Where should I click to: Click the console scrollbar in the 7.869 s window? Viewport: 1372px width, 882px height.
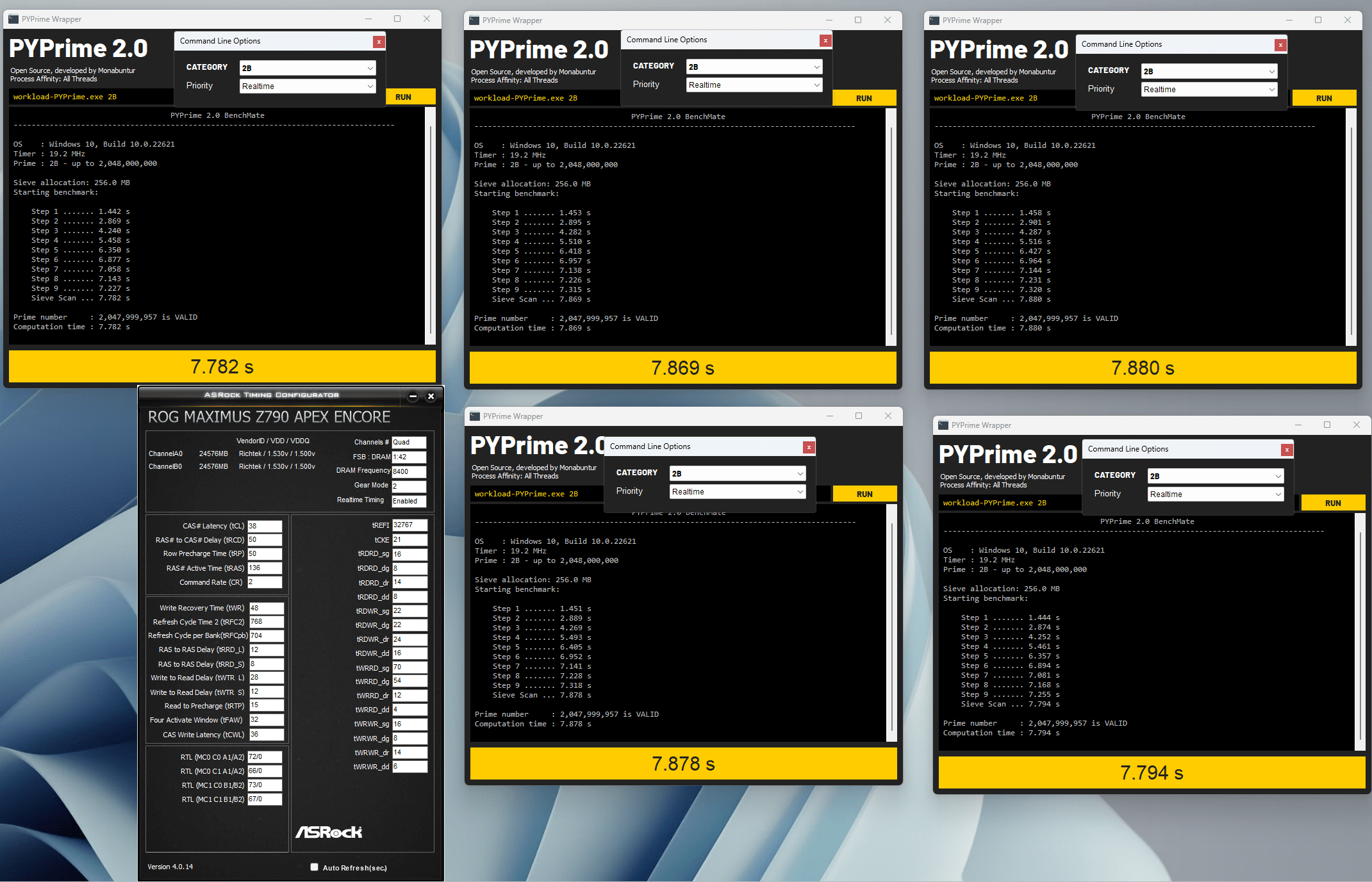pos(891,227)
